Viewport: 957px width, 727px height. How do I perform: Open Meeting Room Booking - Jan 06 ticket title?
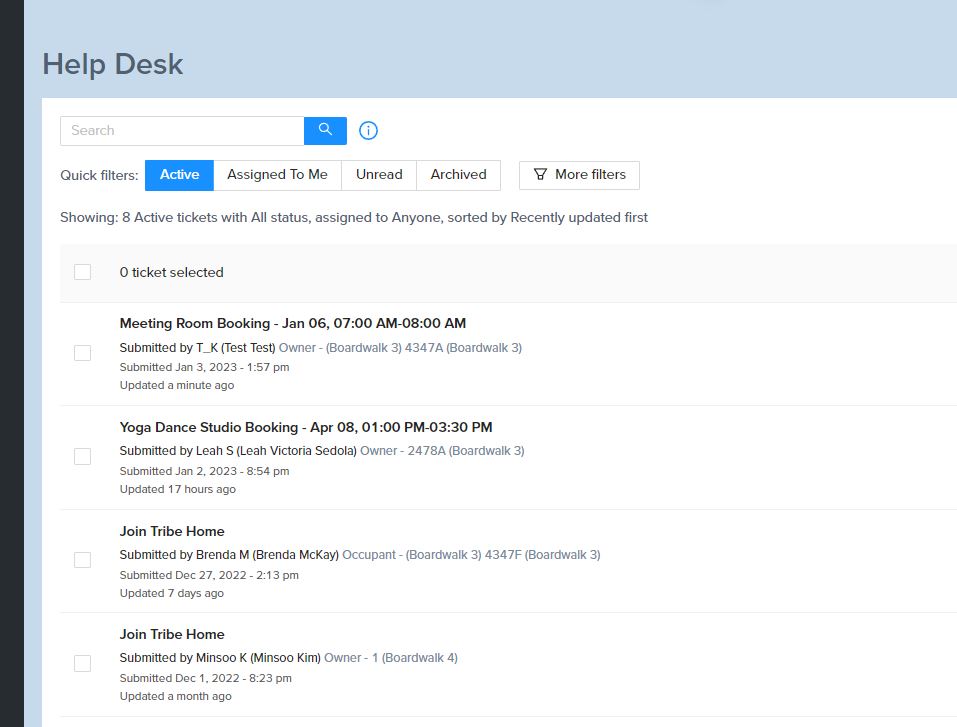pos(293,324)
